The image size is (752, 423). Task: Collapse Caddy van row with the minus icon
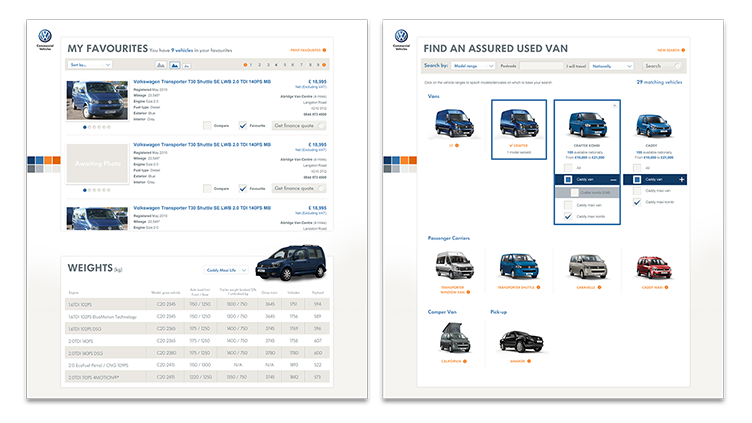[x=613, y=179]
